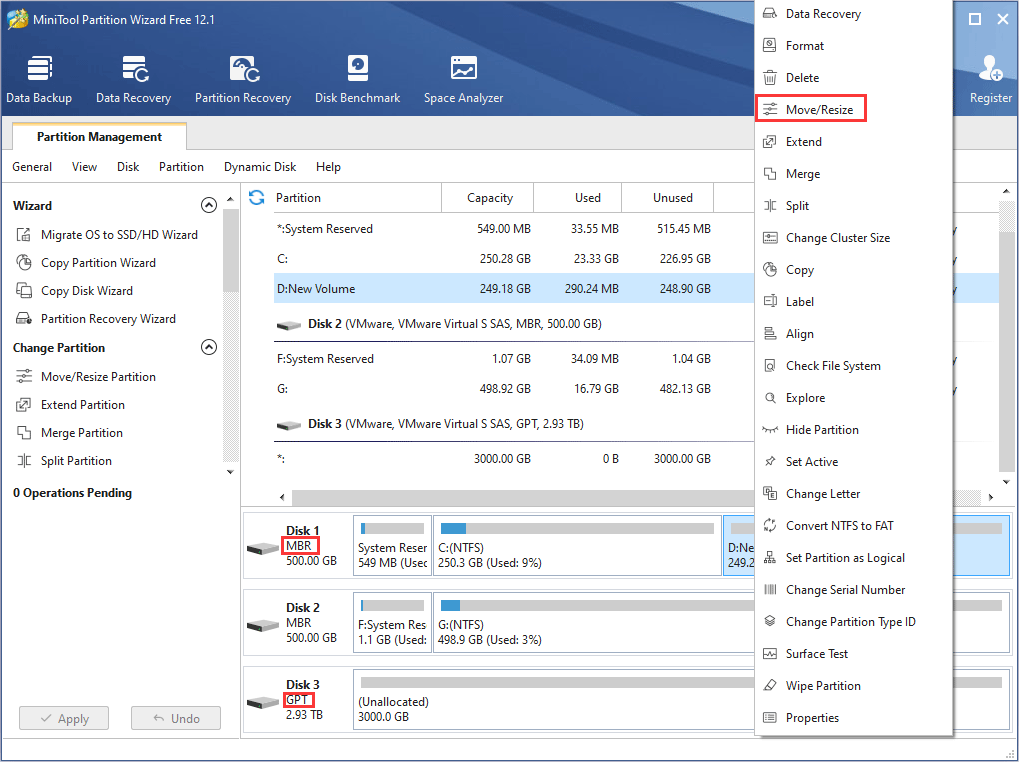Image resolution: width=1019 pixels, height=762 pixels.
Task: Click the scroll-down arrow below Split Partition
Action: coord(229,471)
